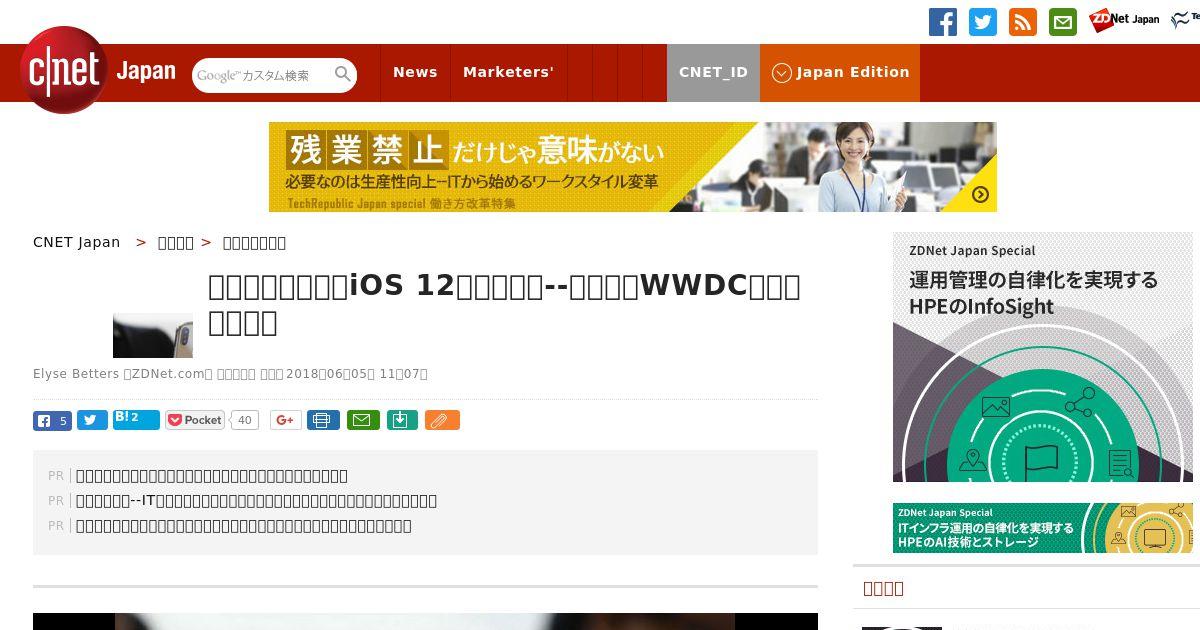The width and height of the screenshot is (1200, 630).
Task: Focus the Google custom search field
Action: click(x=263, y=75)
